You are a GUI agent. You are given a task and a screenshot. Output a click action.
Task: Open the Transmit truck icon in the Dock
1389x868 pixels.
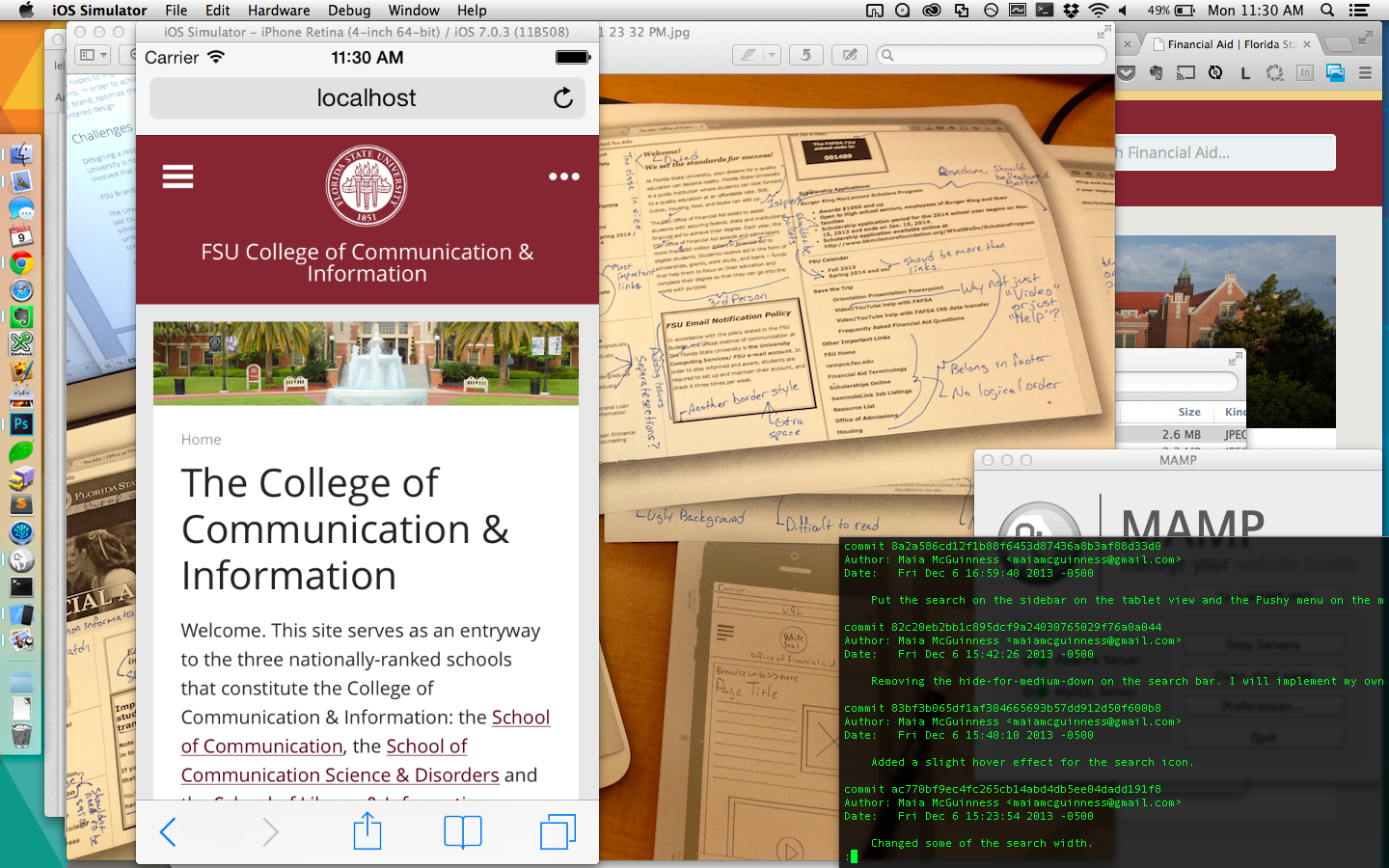(x=21, y=477)
